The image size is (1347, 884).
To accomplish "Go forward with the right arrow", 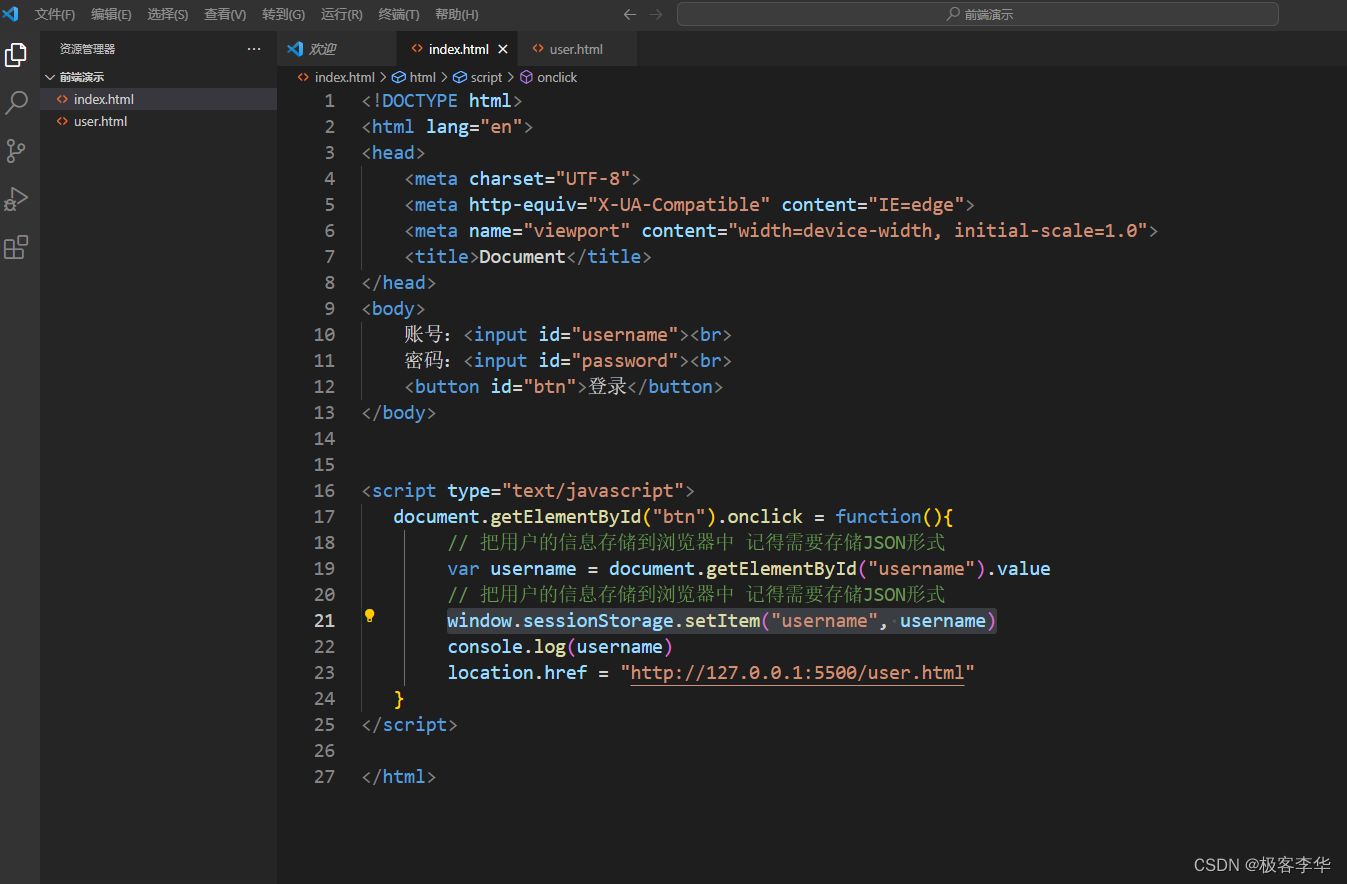I will click(x=656, y=14).
